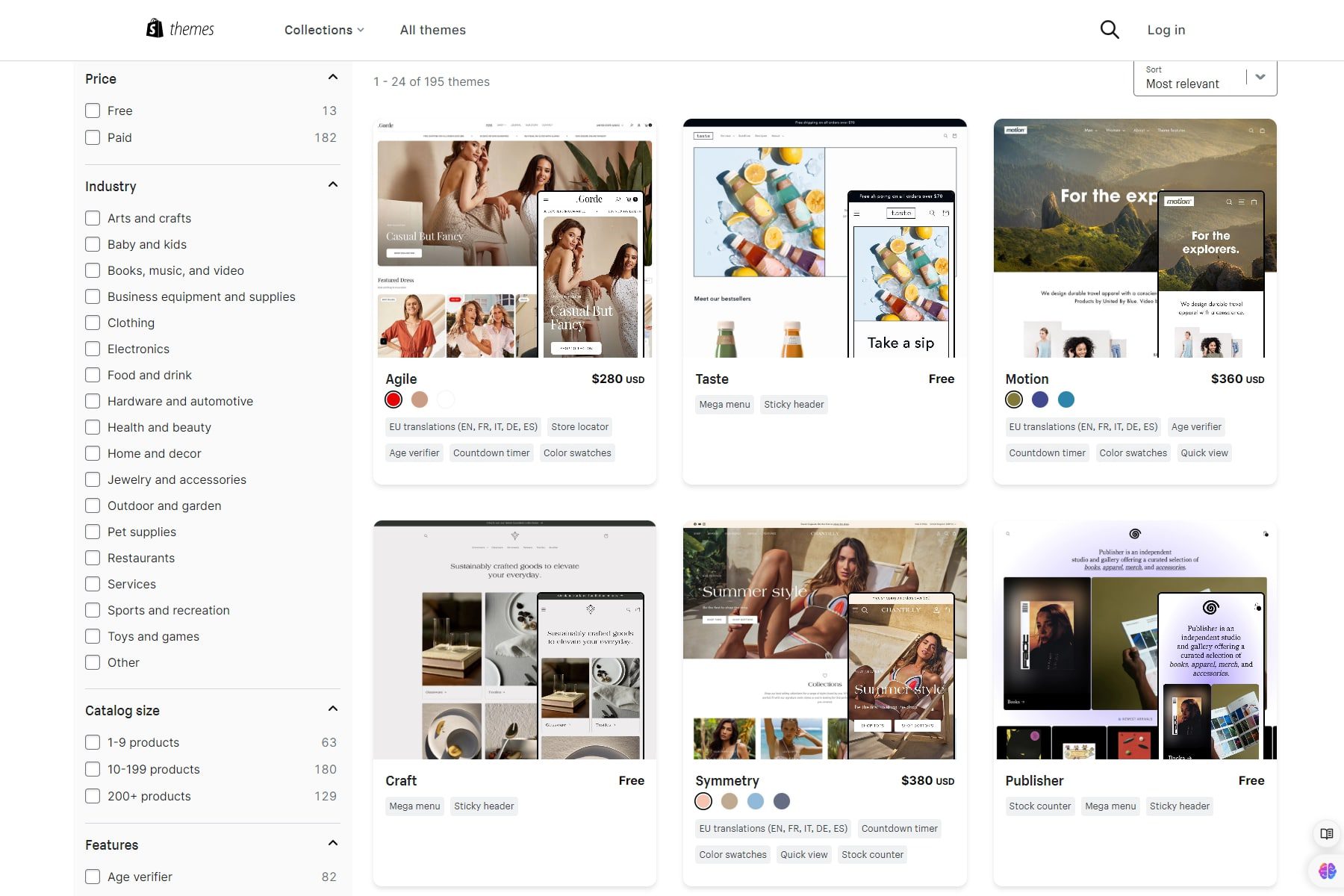1344x896 pixels.
Task: Open the Agile theme
Action: click(x=401, y=379)
